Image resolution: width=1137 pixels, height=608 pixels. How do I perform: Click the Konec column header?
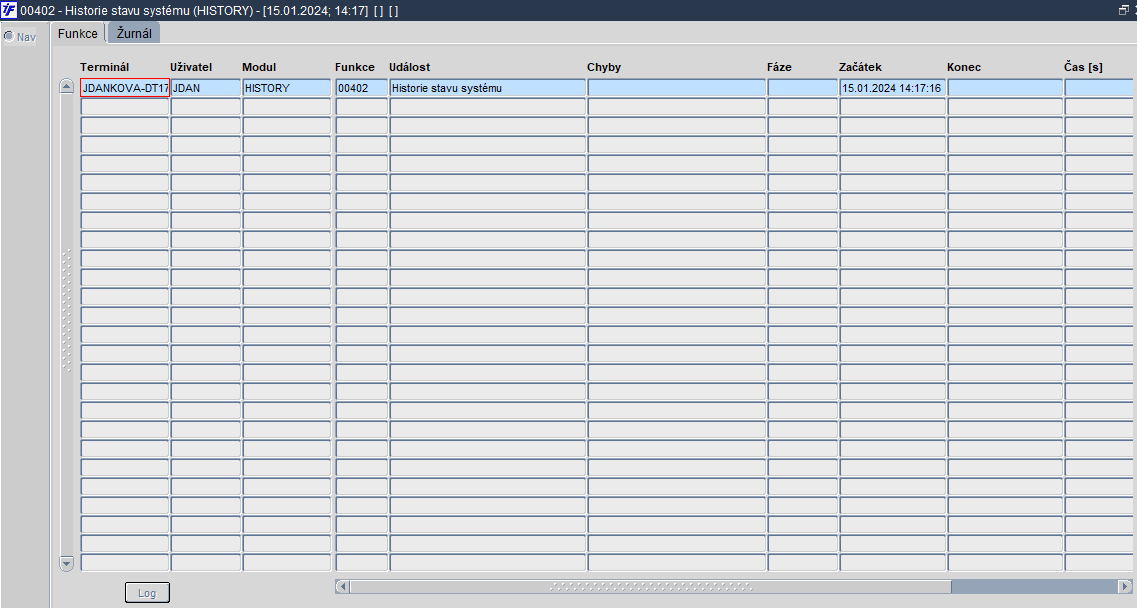coord(964,67)
